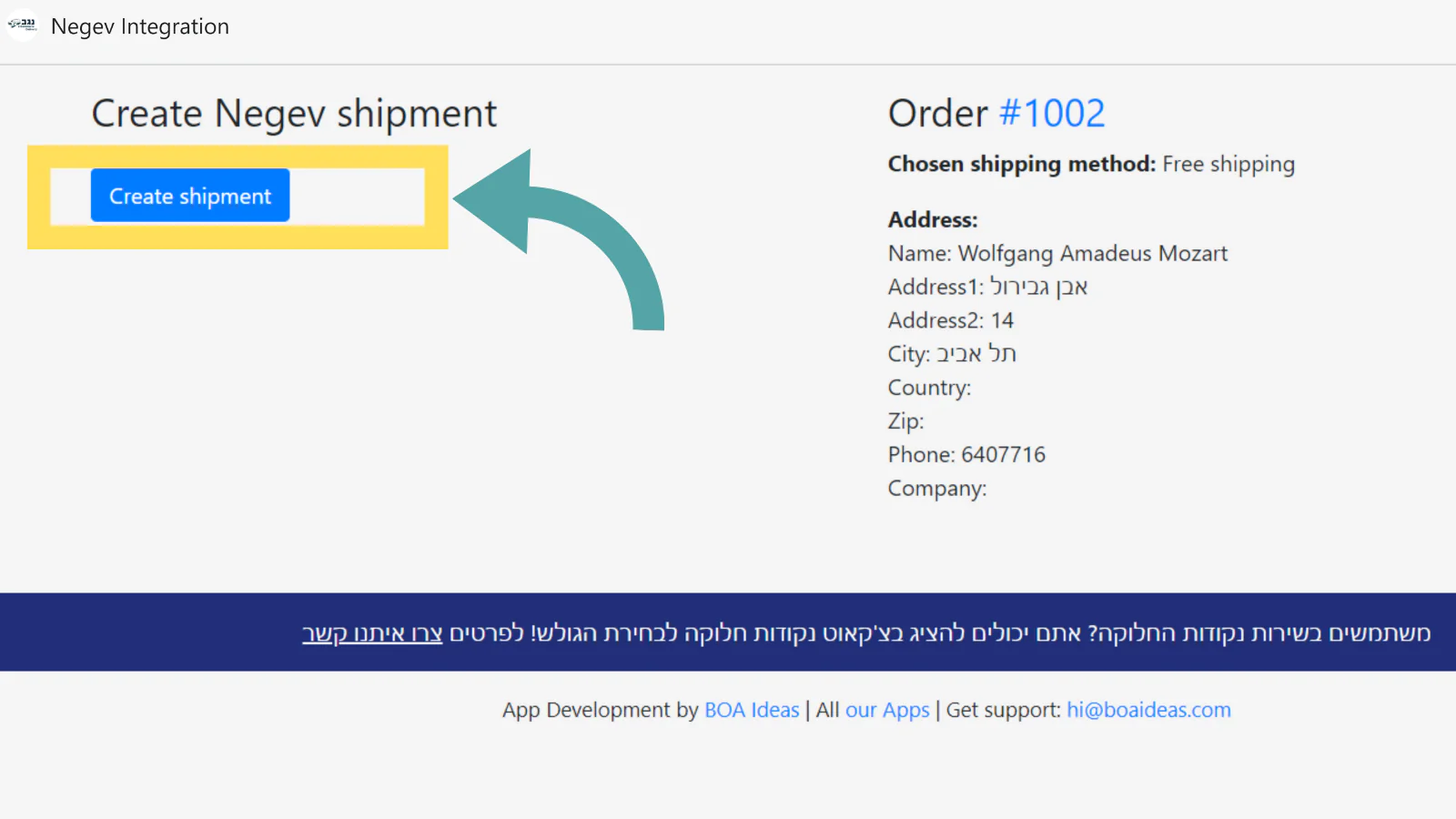The width and height of the screenshot is (1456, 819).
Task: Click the teal curved arrow graphic
Action: tap(582, 237)
